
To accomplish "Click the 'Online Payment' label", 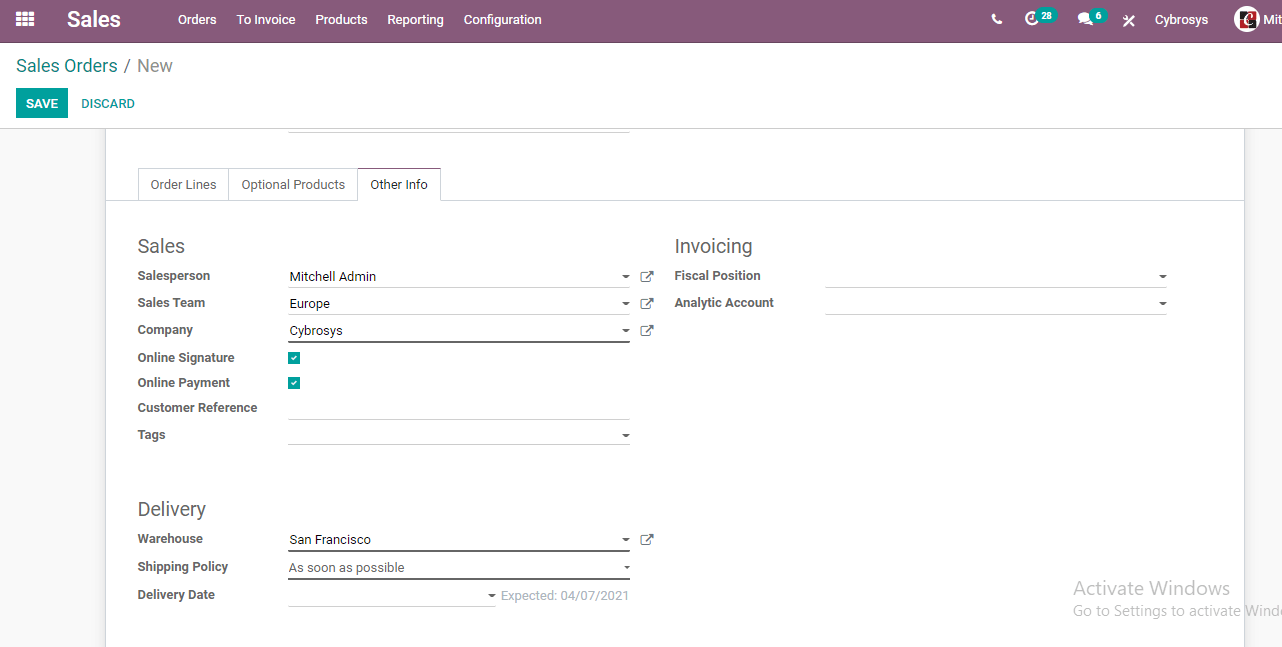I will (x=184, y=383).
